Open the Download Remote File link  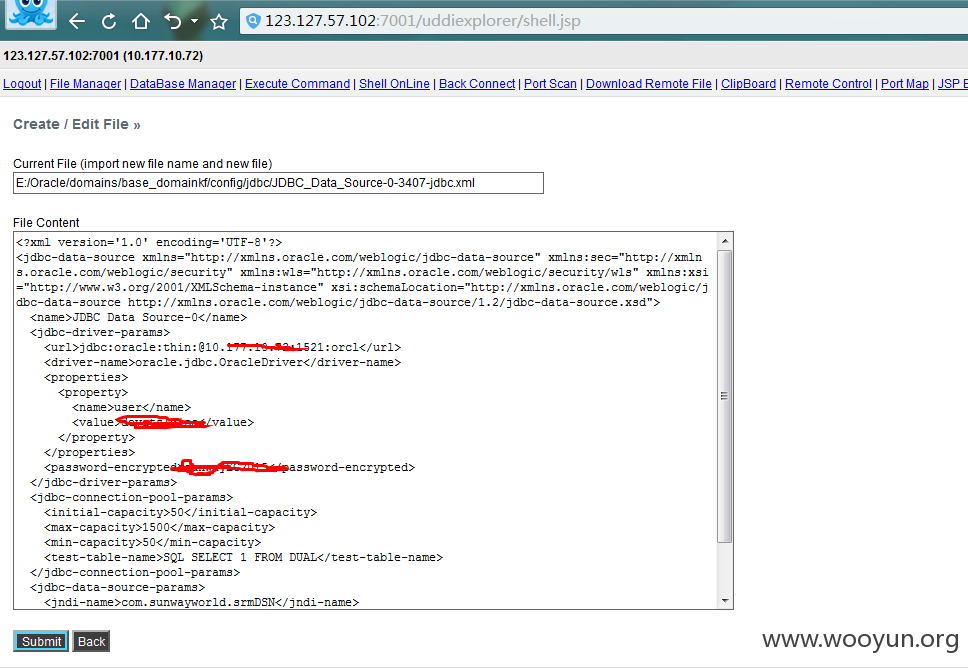click(649, 84)
